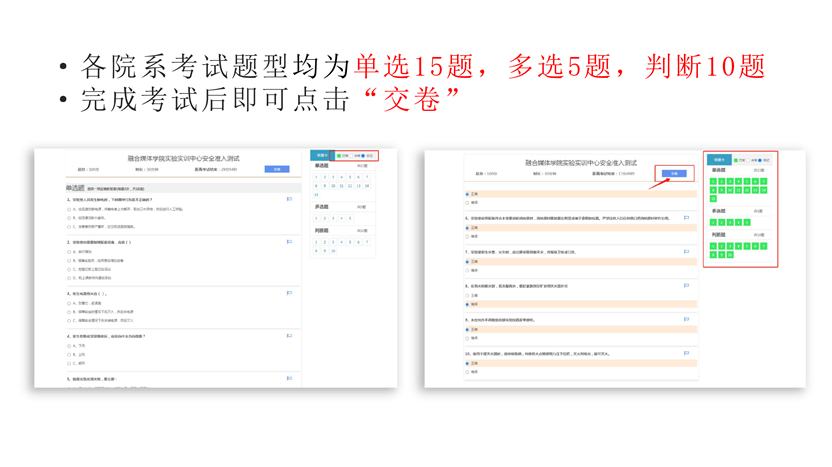Click the flag icon next to question 8
The image size is (832, 467).
686,286
